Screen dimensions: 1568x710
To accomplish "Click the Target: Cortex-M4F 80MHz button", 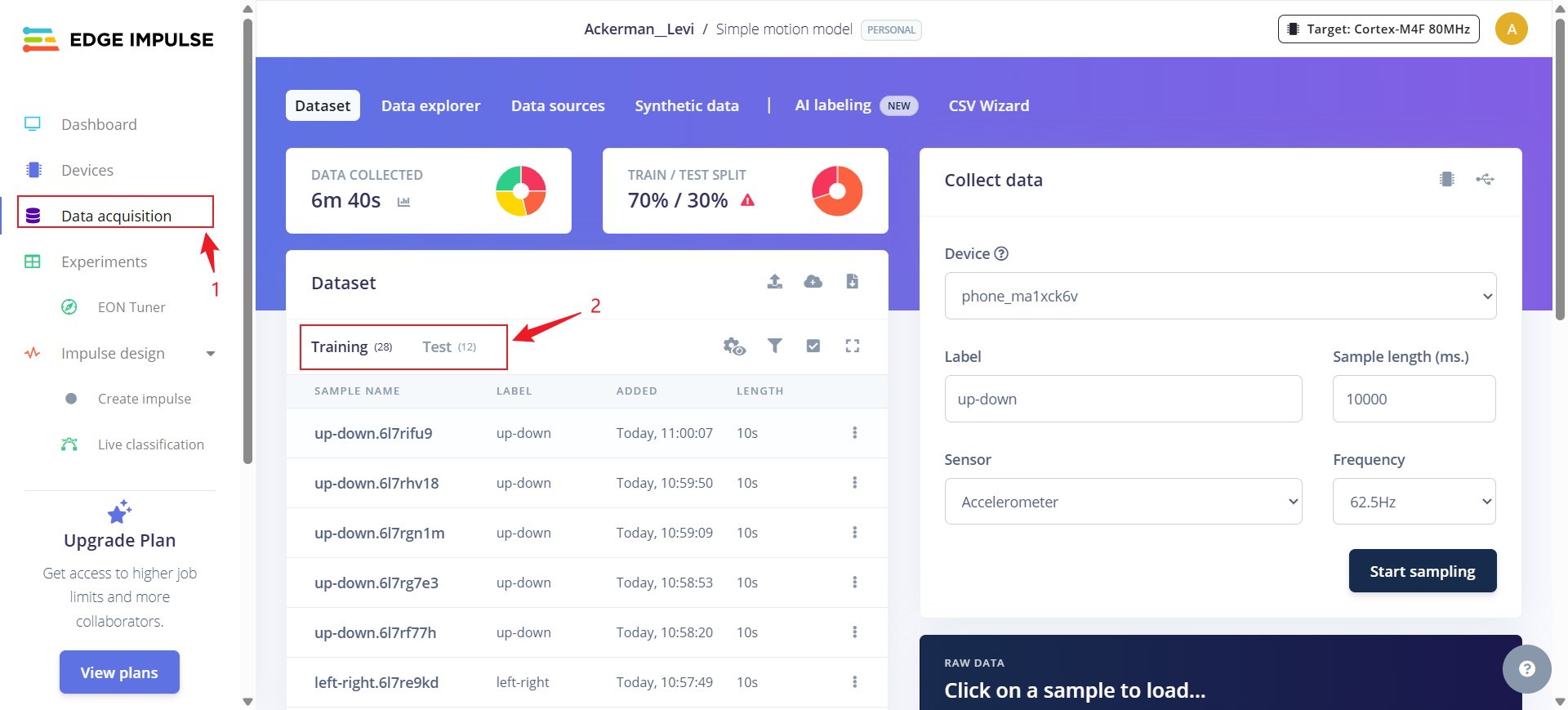I will pyautogui.click(x=1379, y=29).
